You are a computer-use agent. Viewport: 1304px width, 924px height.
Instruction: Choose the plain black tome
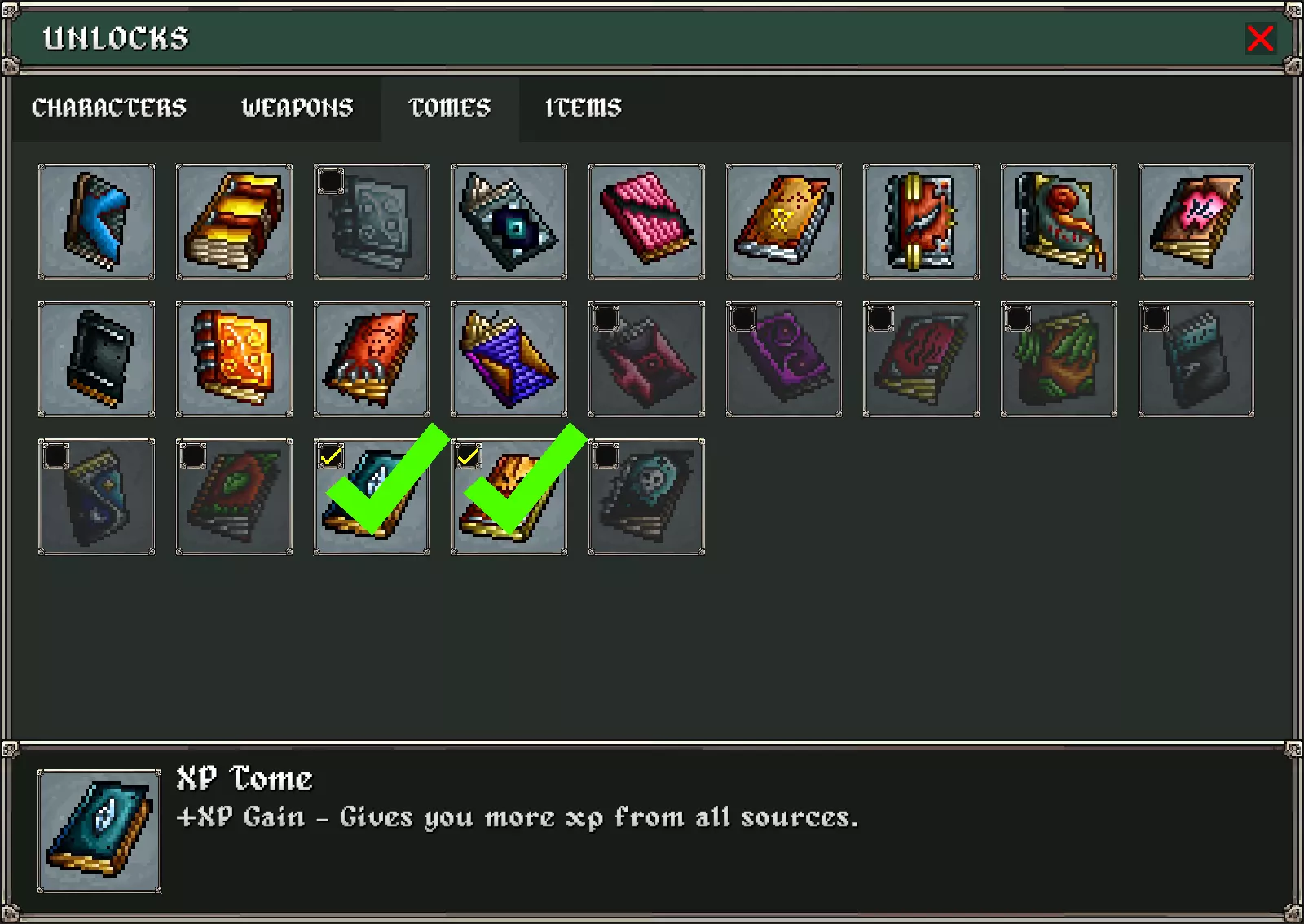(x=96, y=359)
